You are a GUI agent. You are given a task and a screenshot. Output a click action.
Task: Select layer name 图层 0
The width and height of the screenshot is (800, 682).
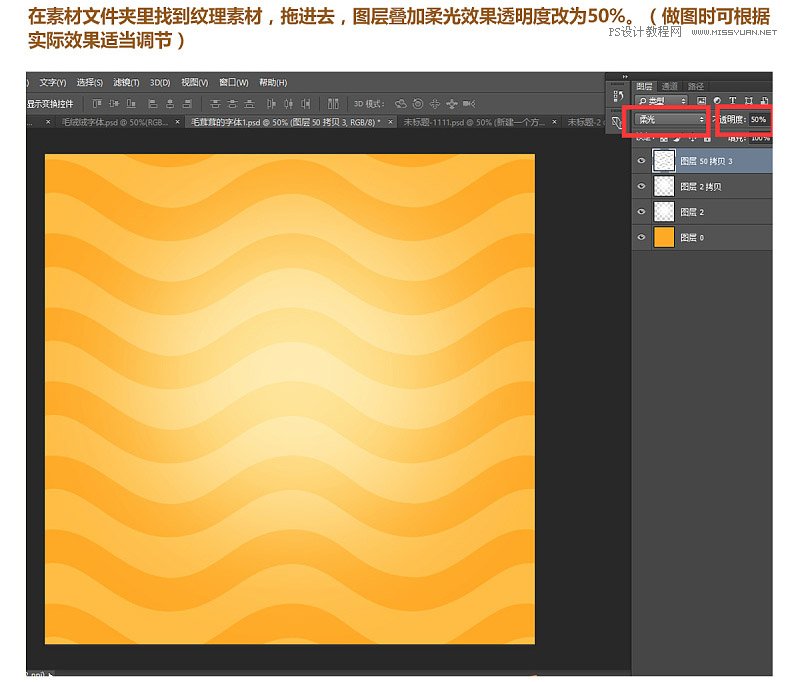point(692,238)
